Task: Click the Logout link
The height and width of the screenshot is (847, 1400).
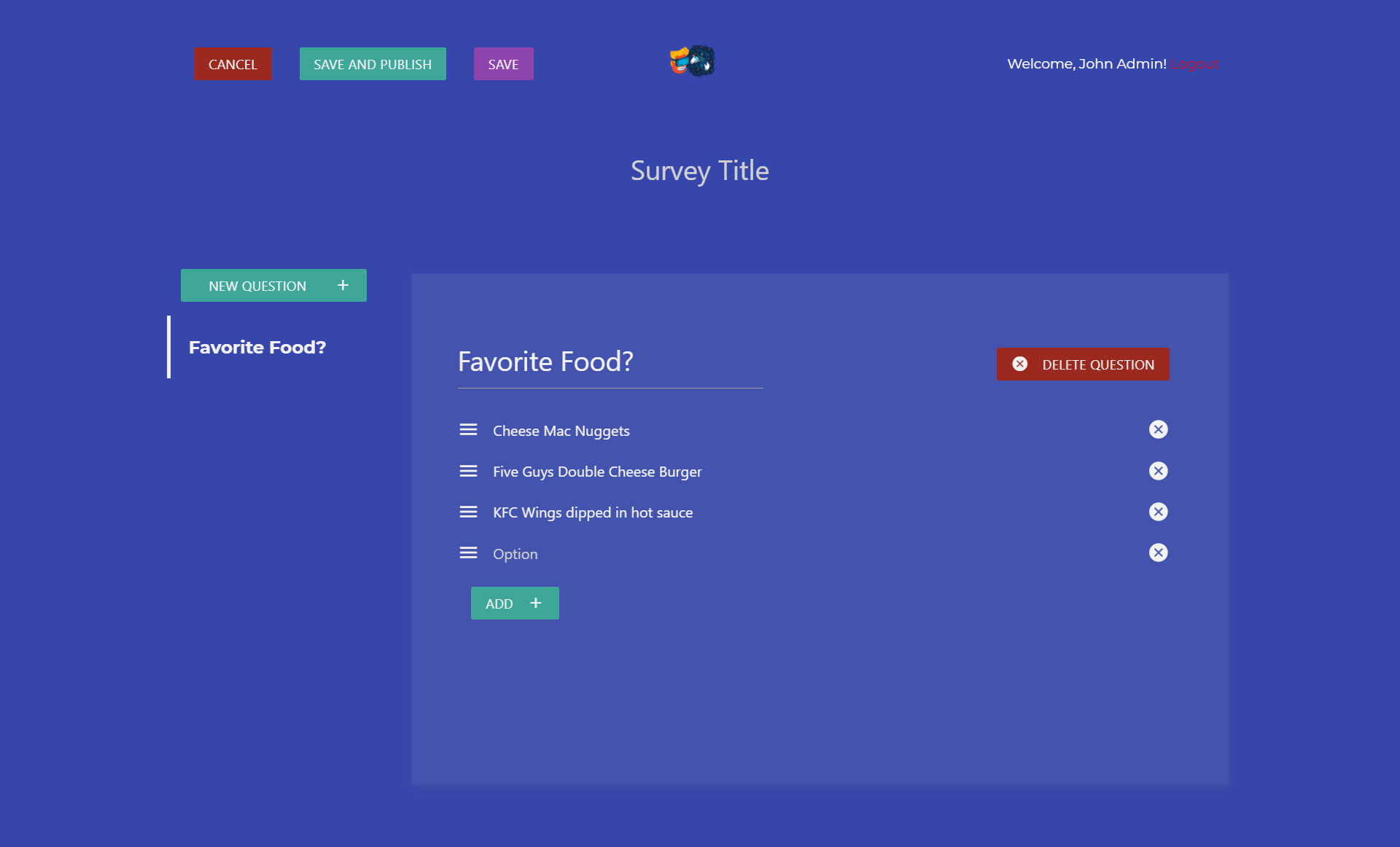Action: coord(1196,63)
